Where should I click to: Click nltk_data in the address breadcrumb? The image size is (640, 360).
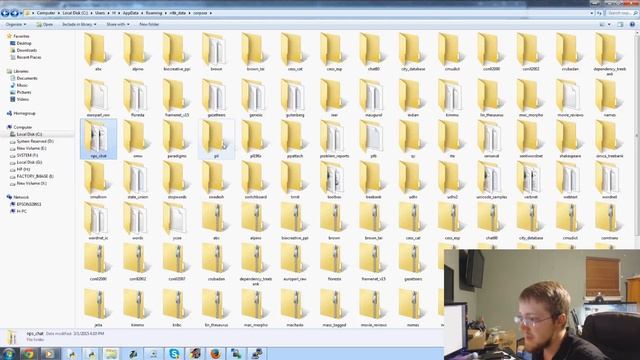tap(178, 13)
